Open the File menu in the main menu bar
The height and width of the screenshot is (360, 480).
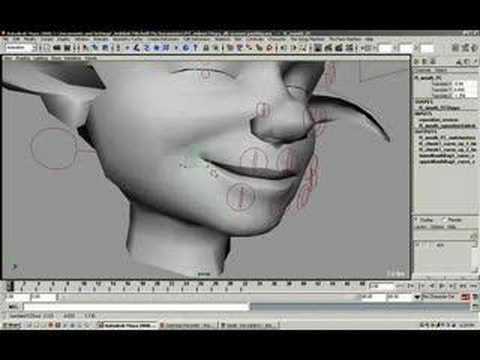[6, 39]
